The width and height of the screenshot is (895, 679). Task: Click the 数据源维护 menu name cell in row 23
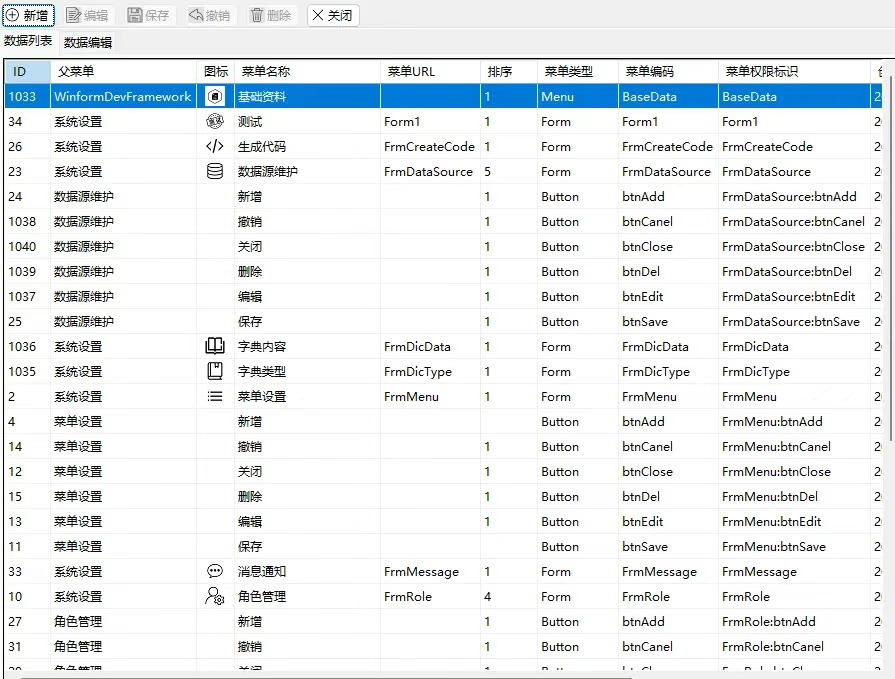pyautogui.click(x=307, y=171)
